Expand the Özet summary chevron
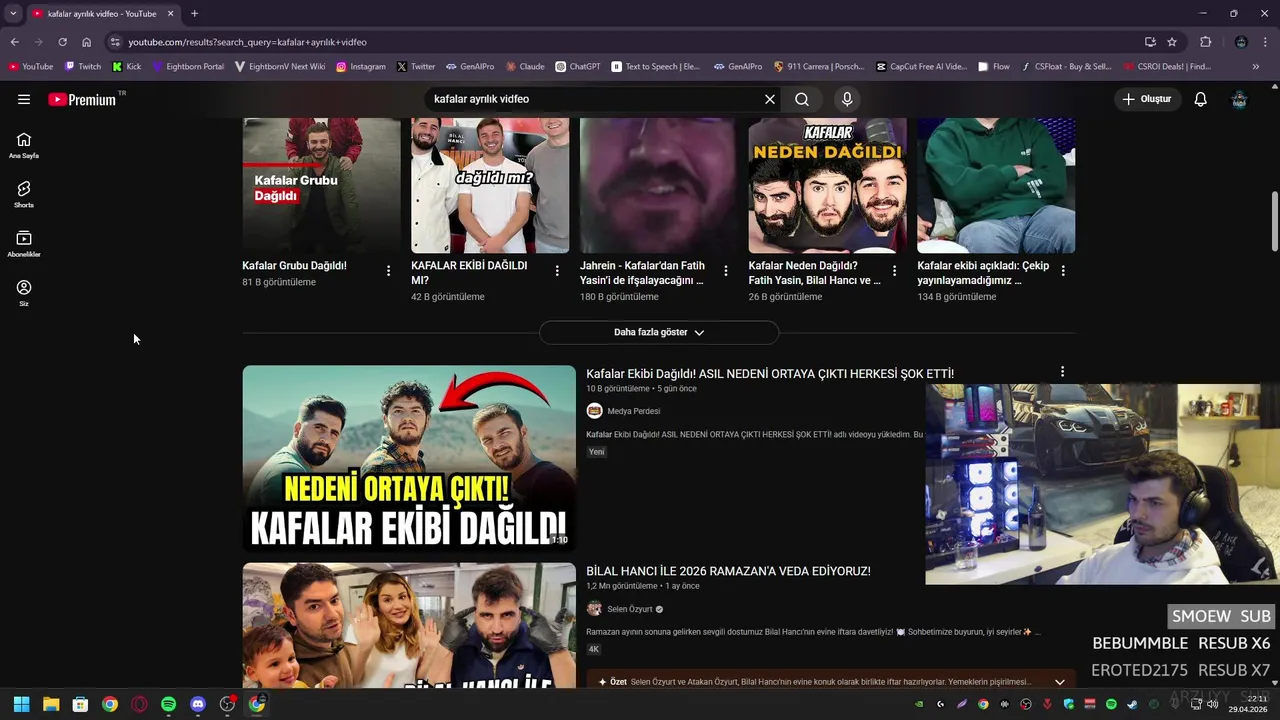The image size is (1280, 720). click(1060, 682)
